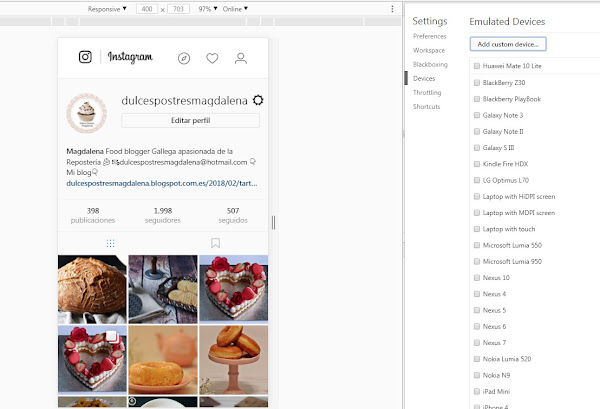
Task: Check the Kindle Fire HDX device
Action: [x=477, y=164]
